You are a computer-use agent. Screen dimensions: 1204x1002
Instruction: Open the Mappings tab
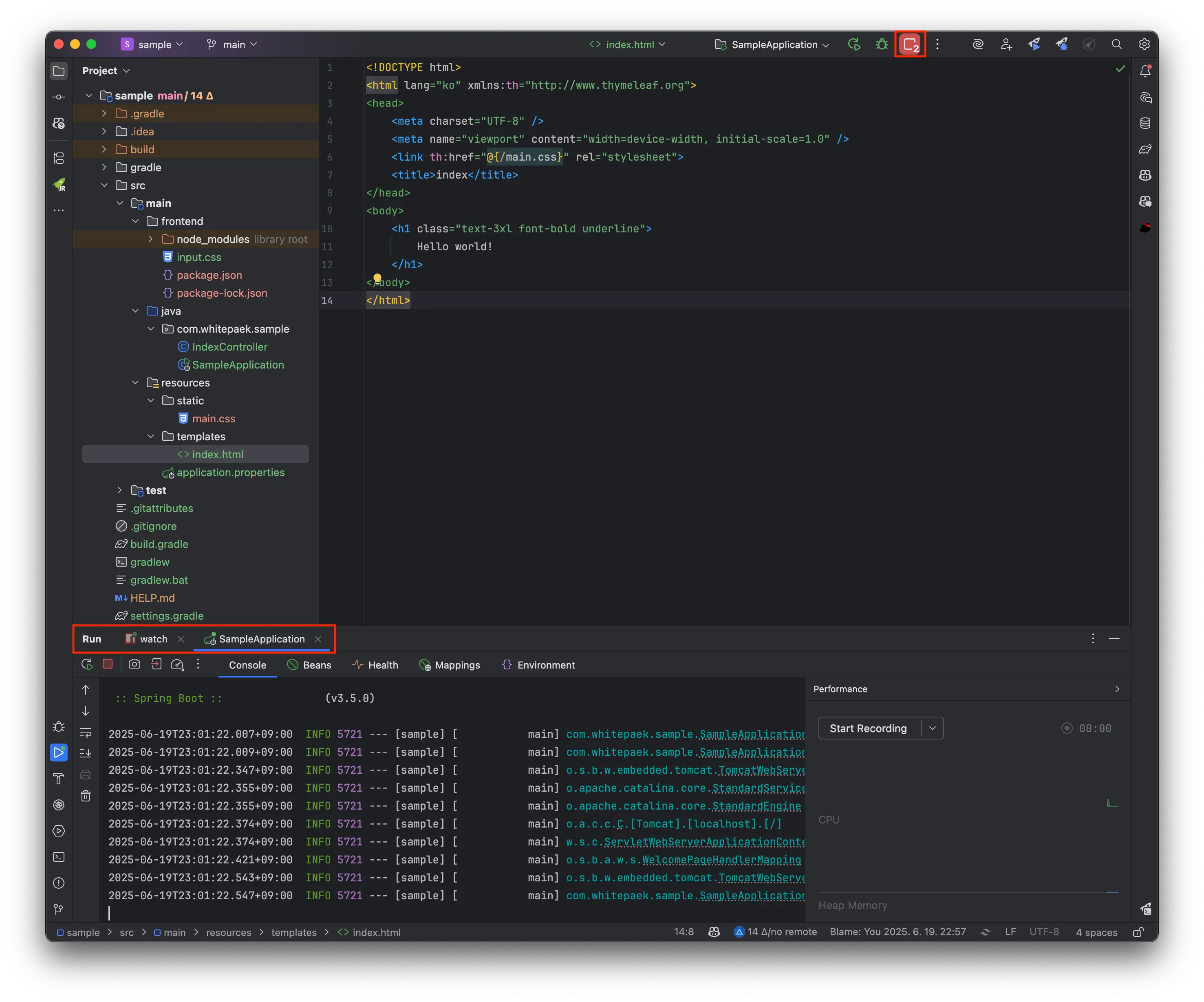(450, 665)
